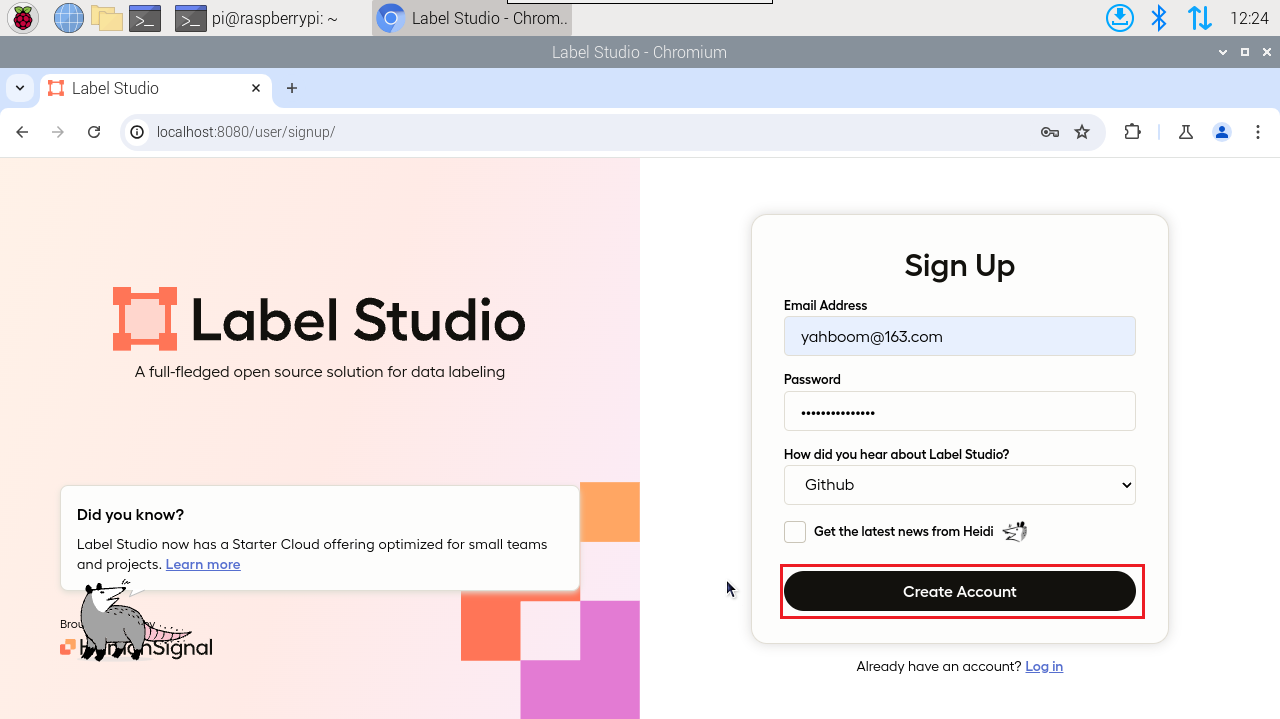Open the Bluetooth tray menu
This screenshot has height=719, width=1280.
(x=1159, y=18)
